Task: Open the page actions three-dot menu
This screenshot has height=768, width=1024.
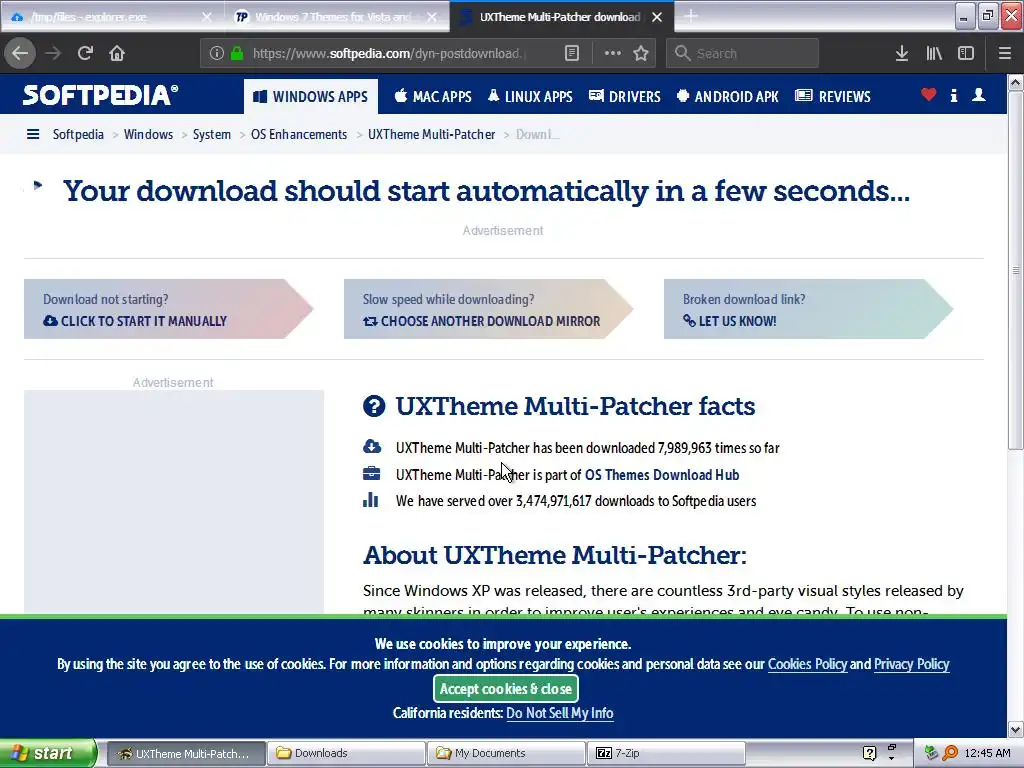Action: pyautogui.click(x=613, y=54)
